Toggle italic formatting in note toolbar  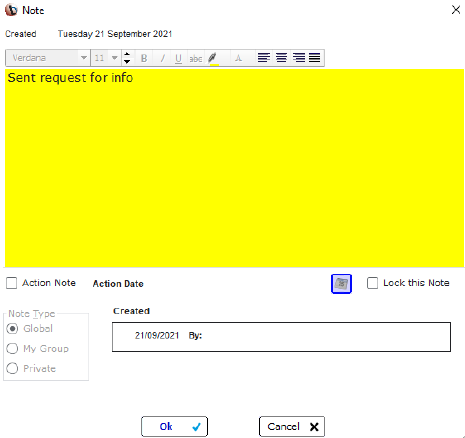click(162, 58)
